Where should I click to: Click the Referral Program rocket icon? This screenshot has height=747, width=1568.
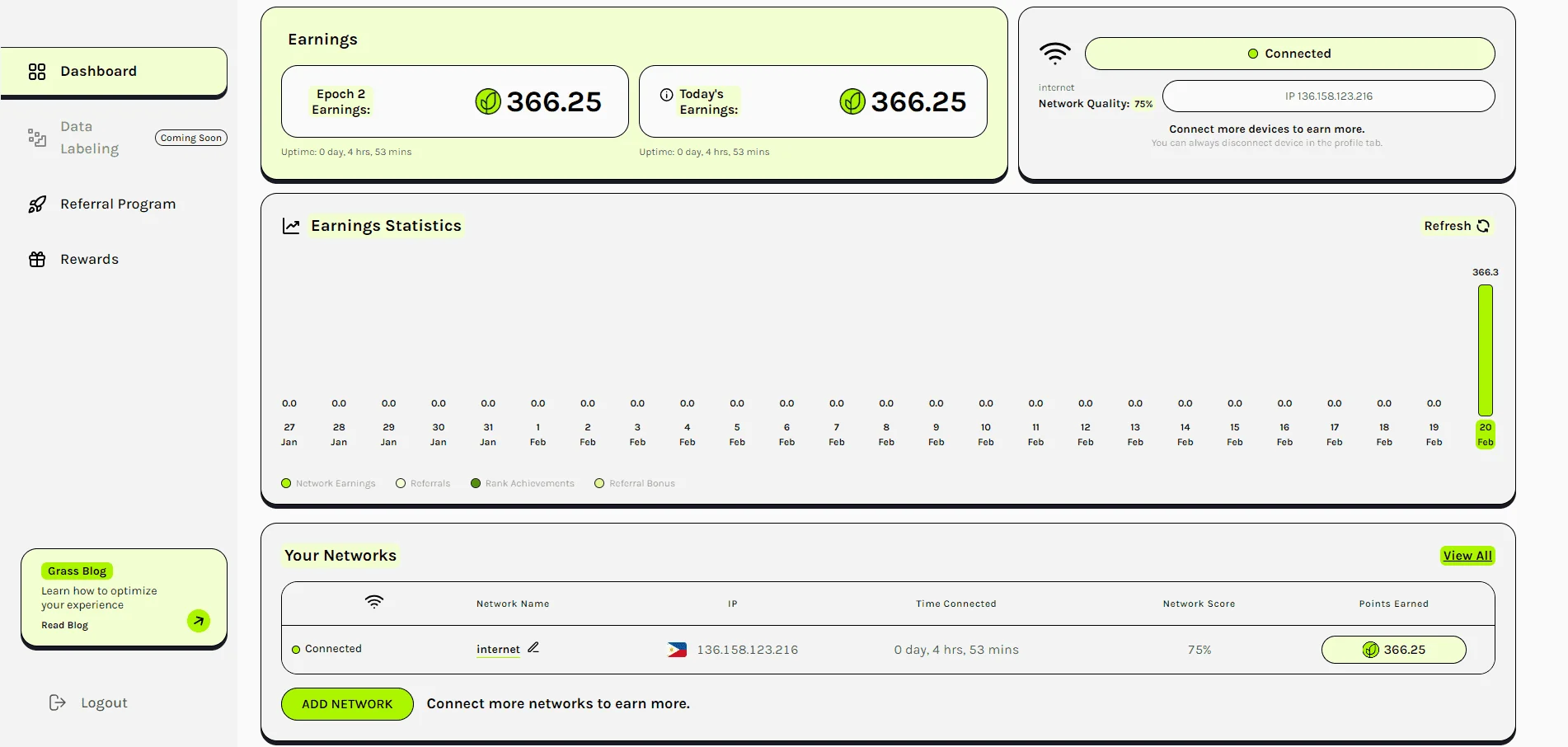click(x=37, y=204)
